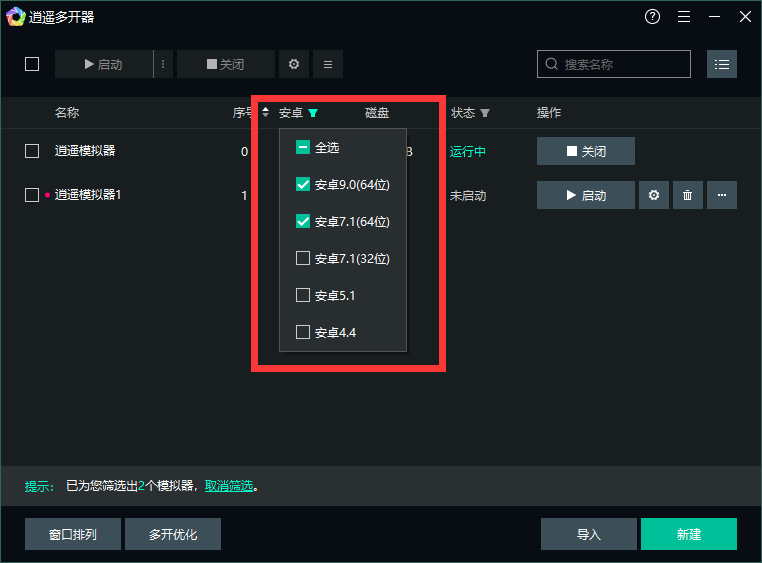The height and width of the screenshot is (563, 762).
Task: Open more options for 逍遥模拟器1
Action: (x=722, y=195)
